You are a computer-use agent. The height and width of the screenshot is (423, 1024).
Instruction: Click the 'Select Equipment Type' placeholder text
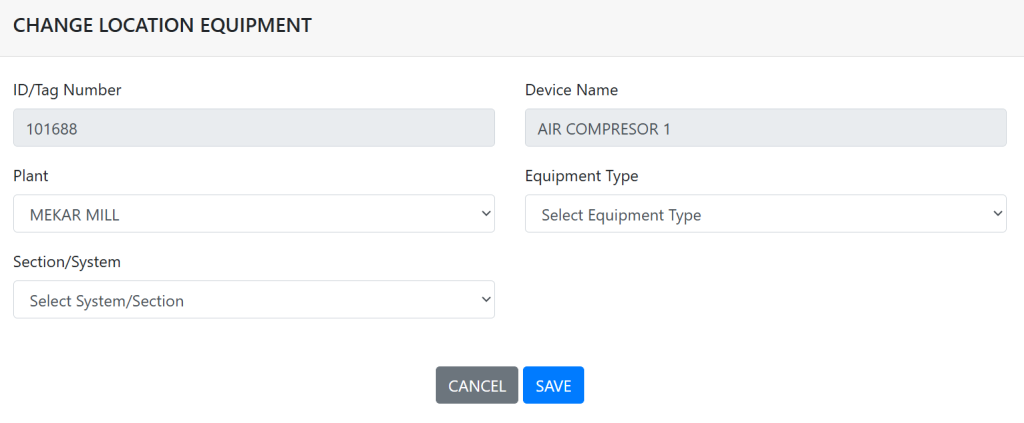point(621,215)
